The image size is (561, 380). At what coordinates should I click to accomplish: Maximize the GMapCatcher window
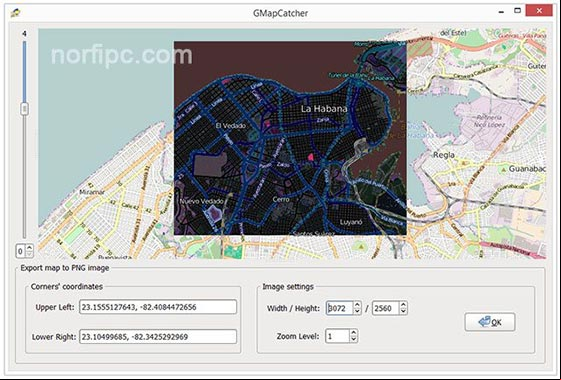(x=517, y=11)
